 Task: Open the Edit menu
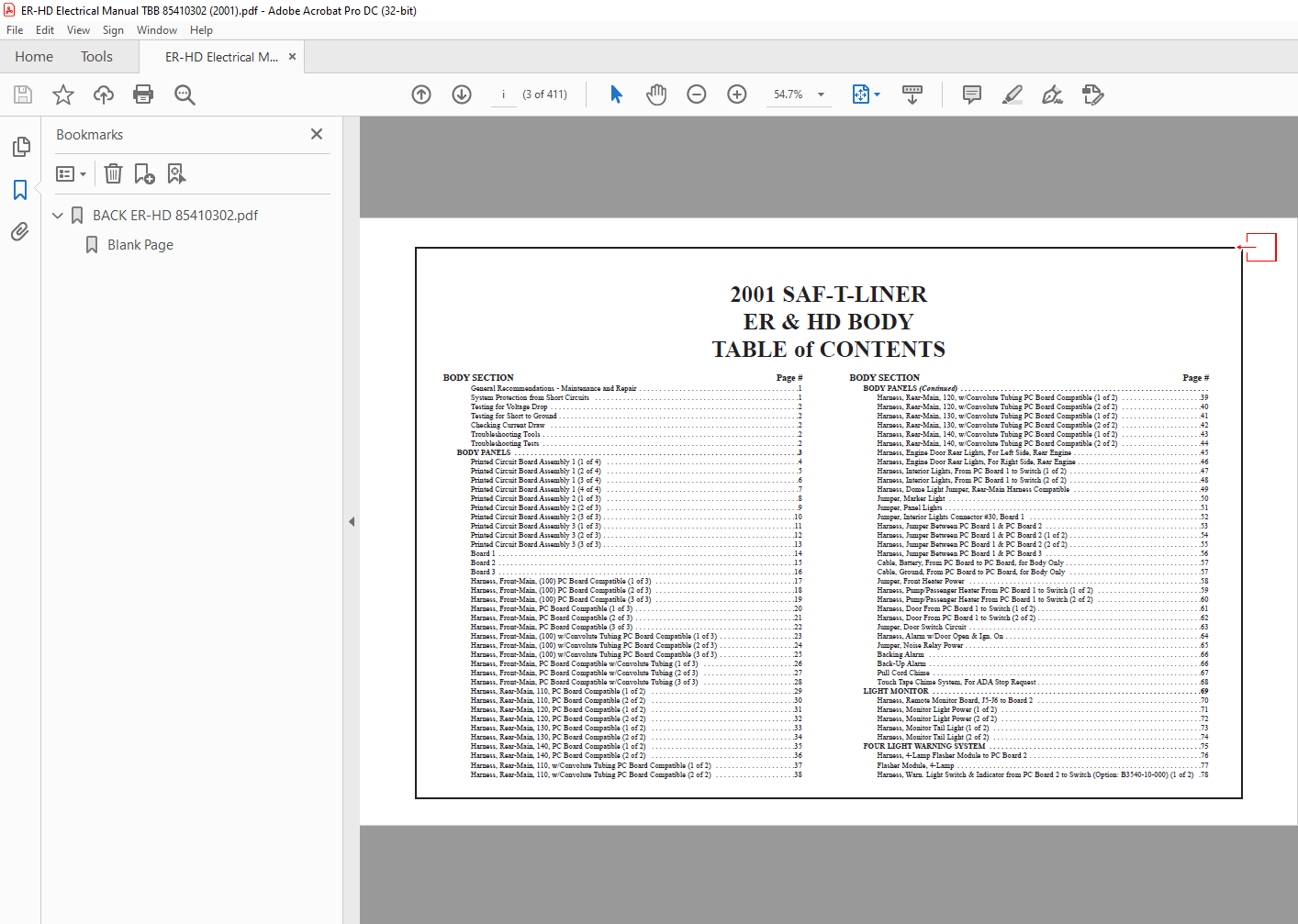(45, 30)
